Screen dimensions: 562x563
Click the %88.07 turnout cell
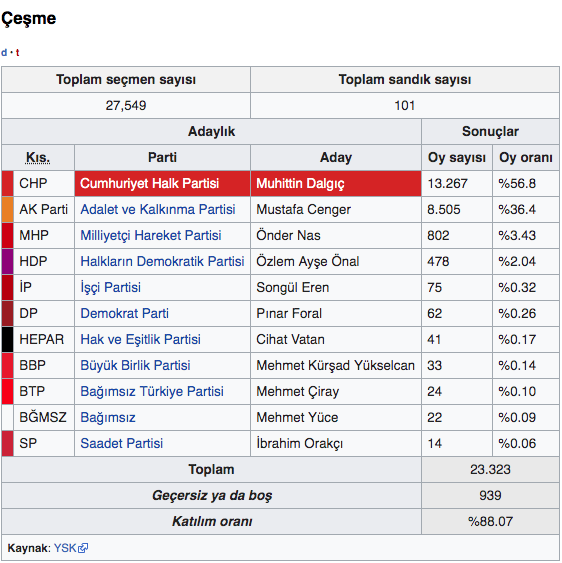coord(490,521)
